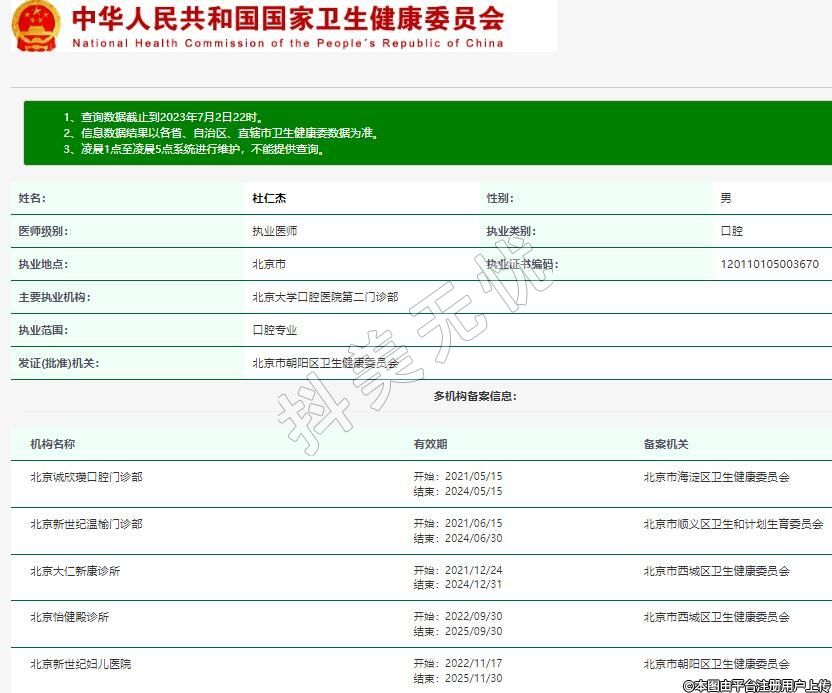This screenshot has width=832, height=693.
Task: Click the 备案机关 column header
Action: (x=666, y=444)
